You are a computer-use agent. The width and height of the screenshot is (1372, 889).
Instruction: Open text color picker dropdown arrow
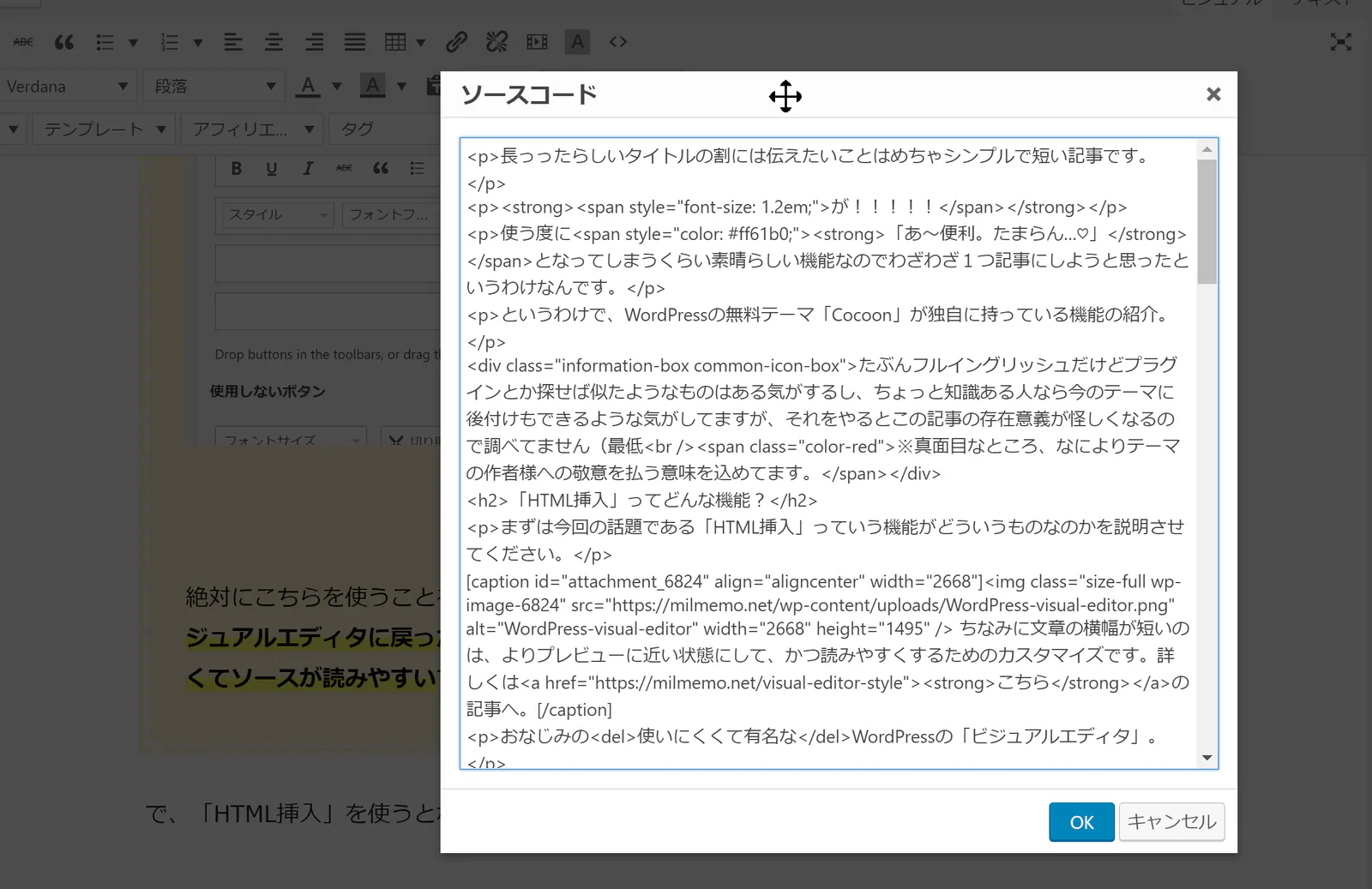click(x=337, y=87)
